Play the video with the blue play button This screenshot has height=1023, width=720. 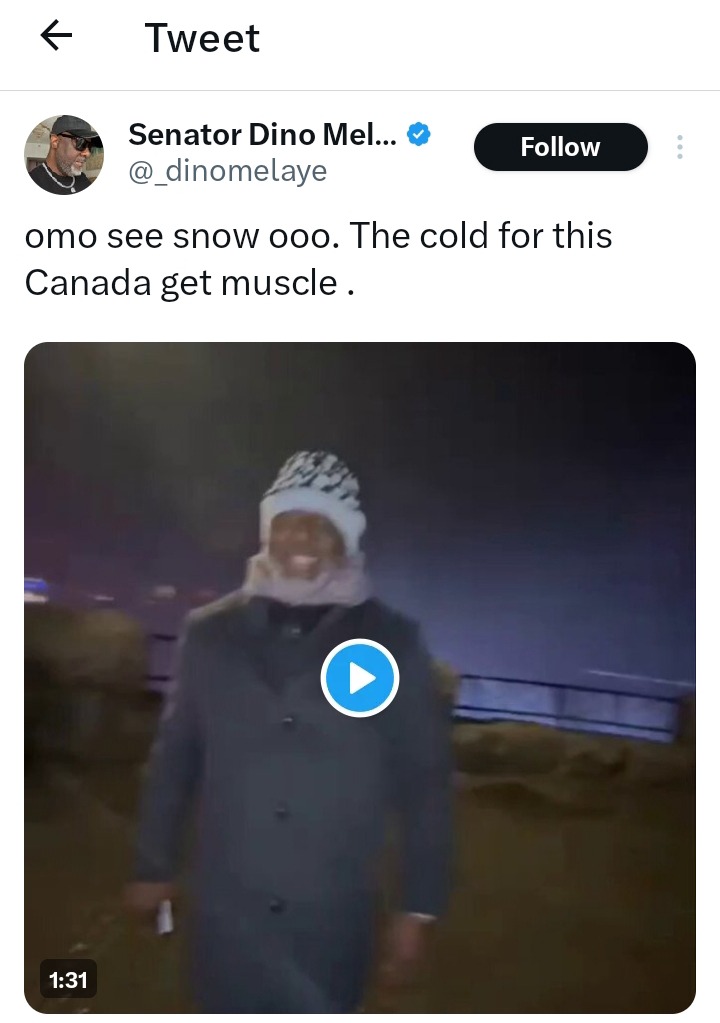click(360, 679)
